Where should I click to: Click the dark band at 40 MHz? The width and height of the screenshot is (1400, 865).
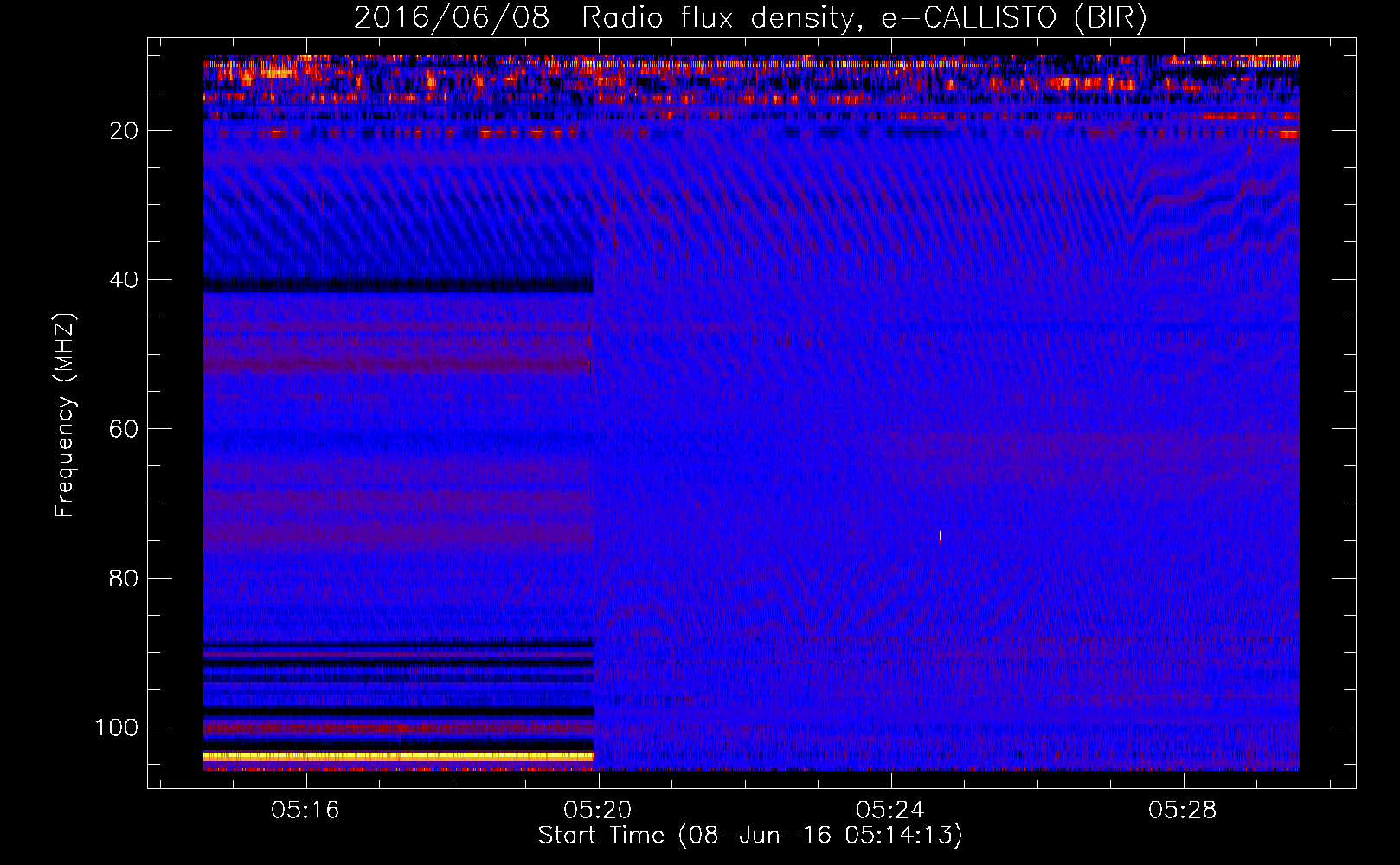(x=398, y=285)
